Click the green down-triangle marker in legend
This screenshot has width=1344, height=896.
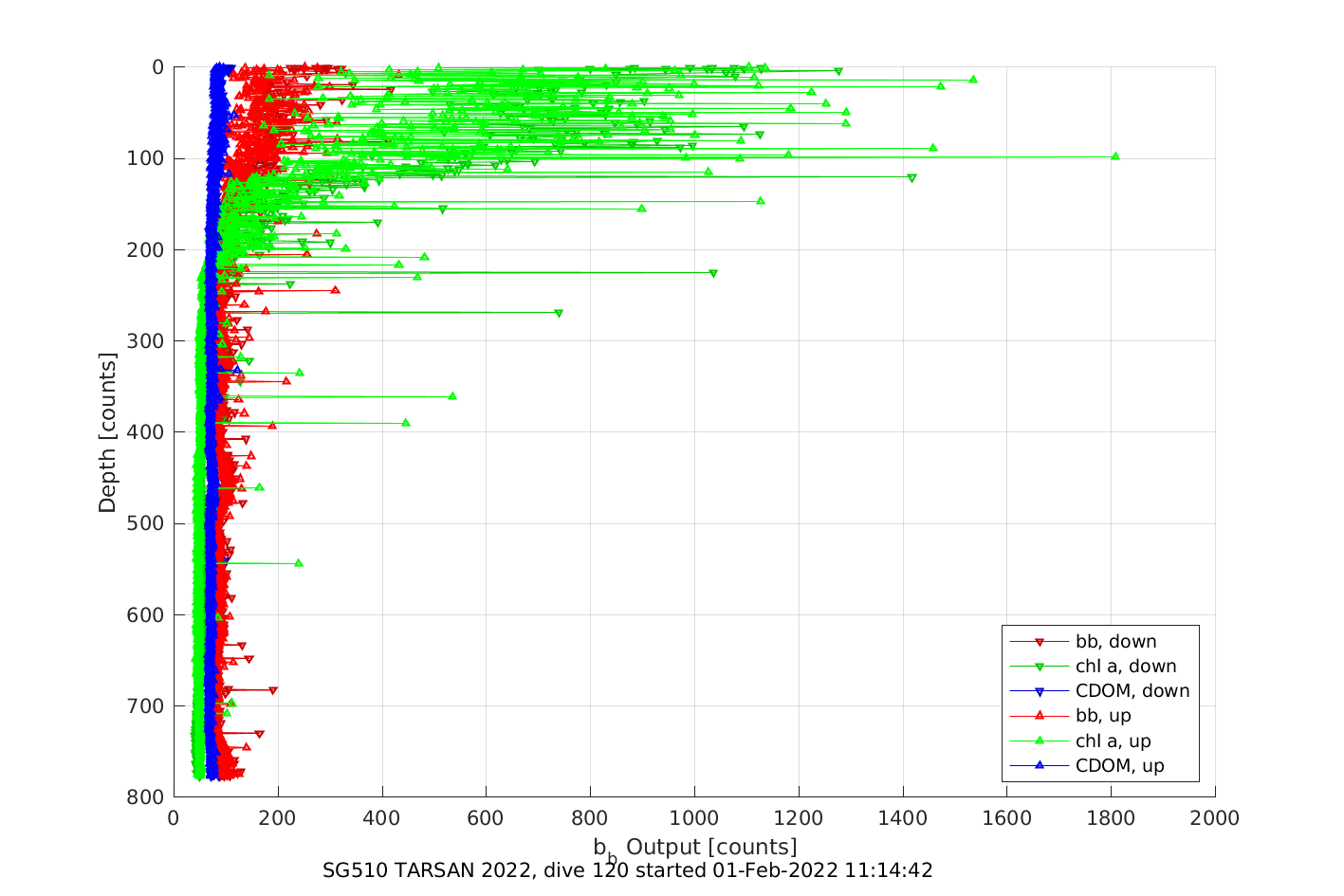(1039, 667)
